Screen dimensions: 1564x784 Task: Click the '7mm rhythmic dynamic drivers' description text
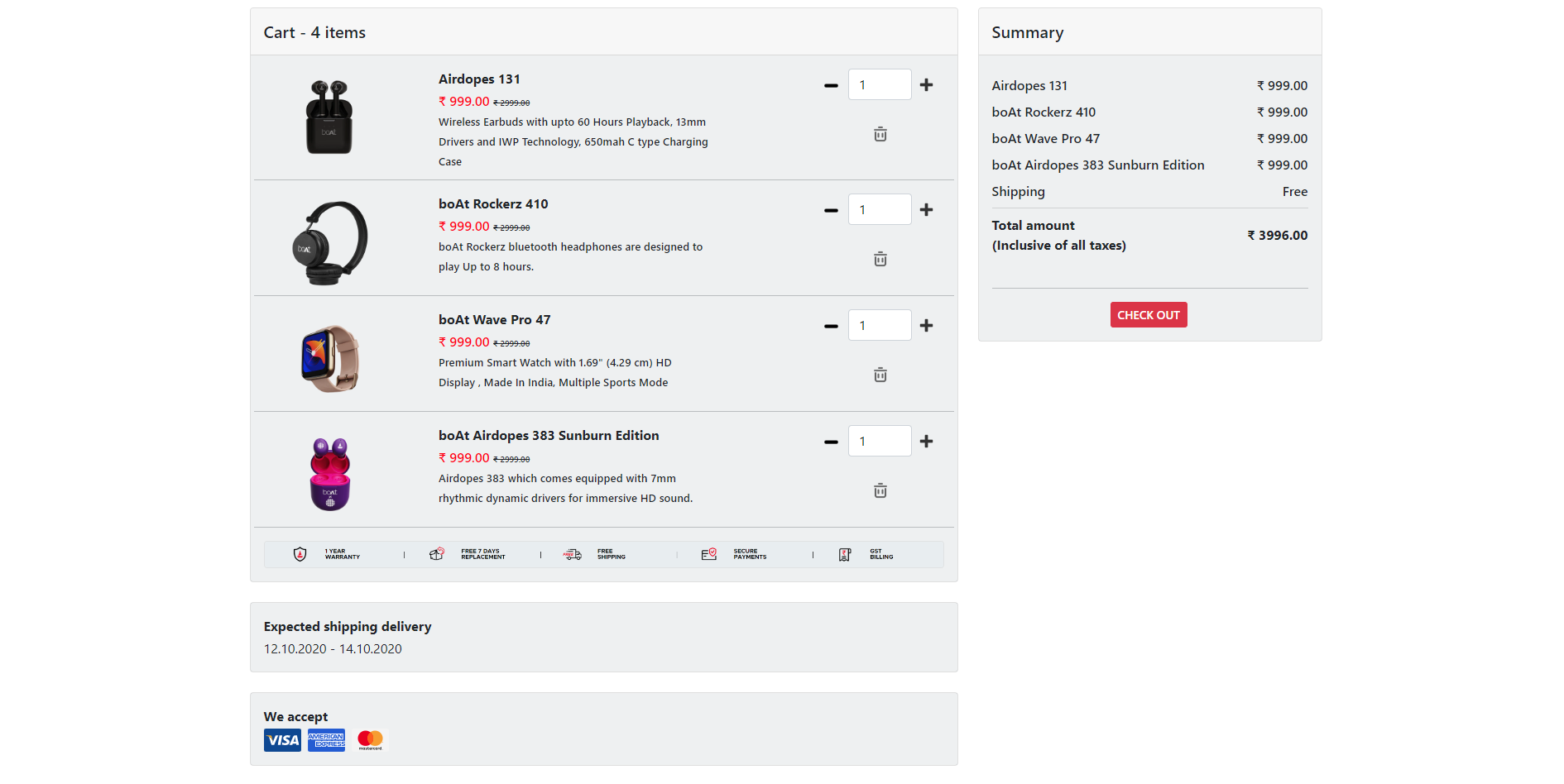pos(566,489)
